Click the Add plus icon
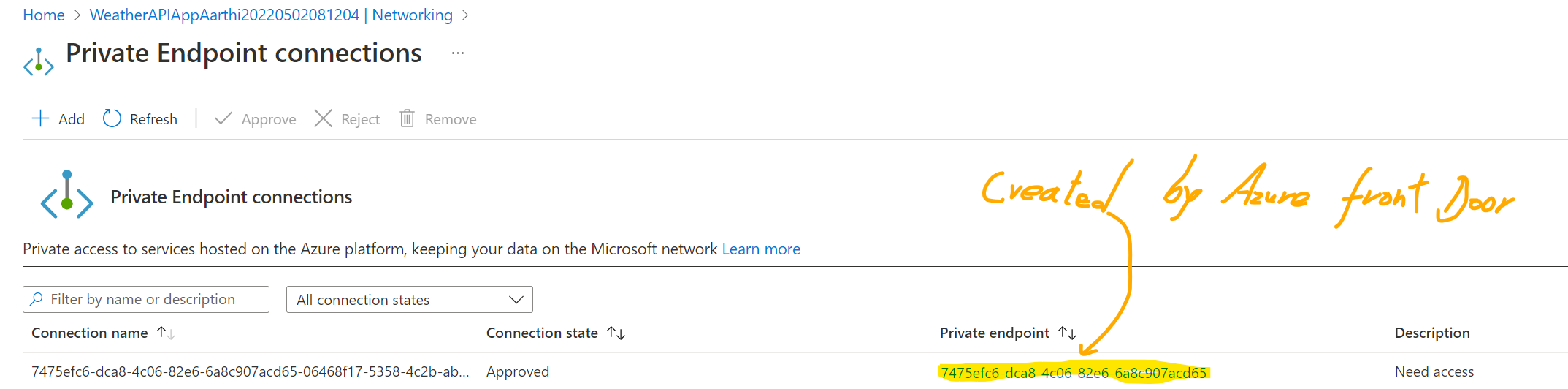 (x=40, y=118)
